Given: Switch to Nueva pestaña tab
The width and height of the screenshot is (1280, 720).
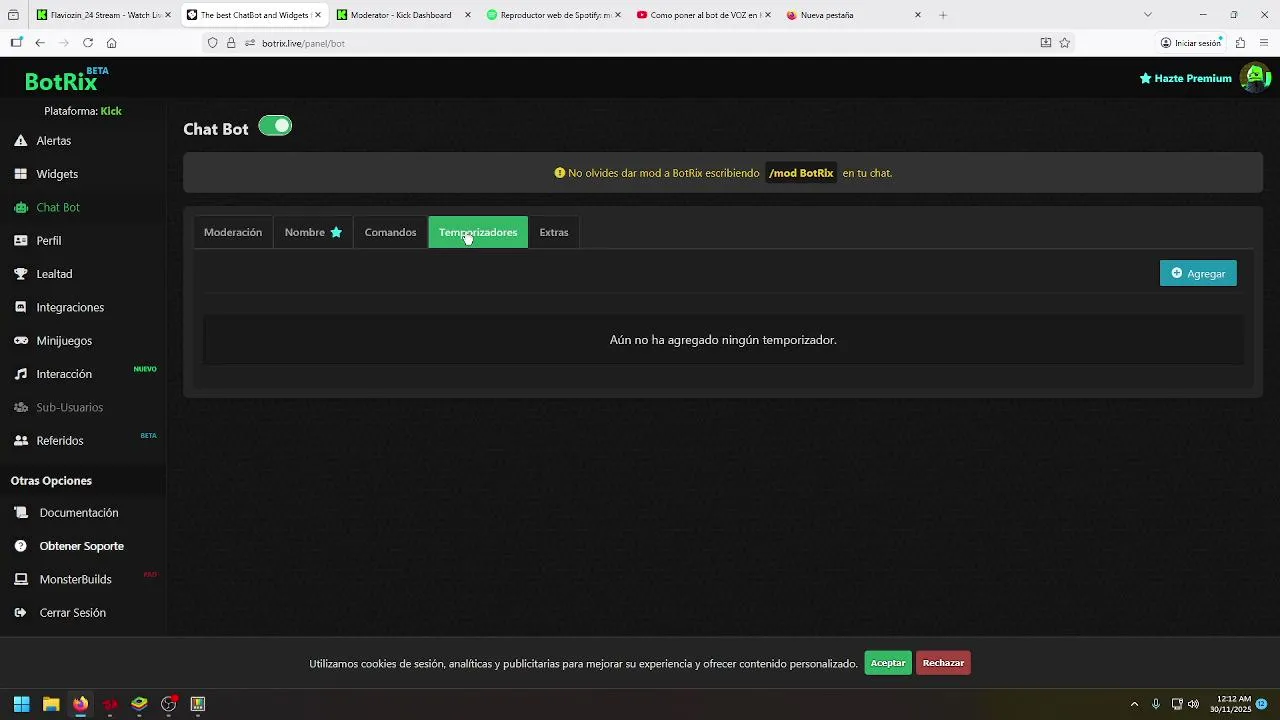Looking at the screenshot, I should coord(854,15).
